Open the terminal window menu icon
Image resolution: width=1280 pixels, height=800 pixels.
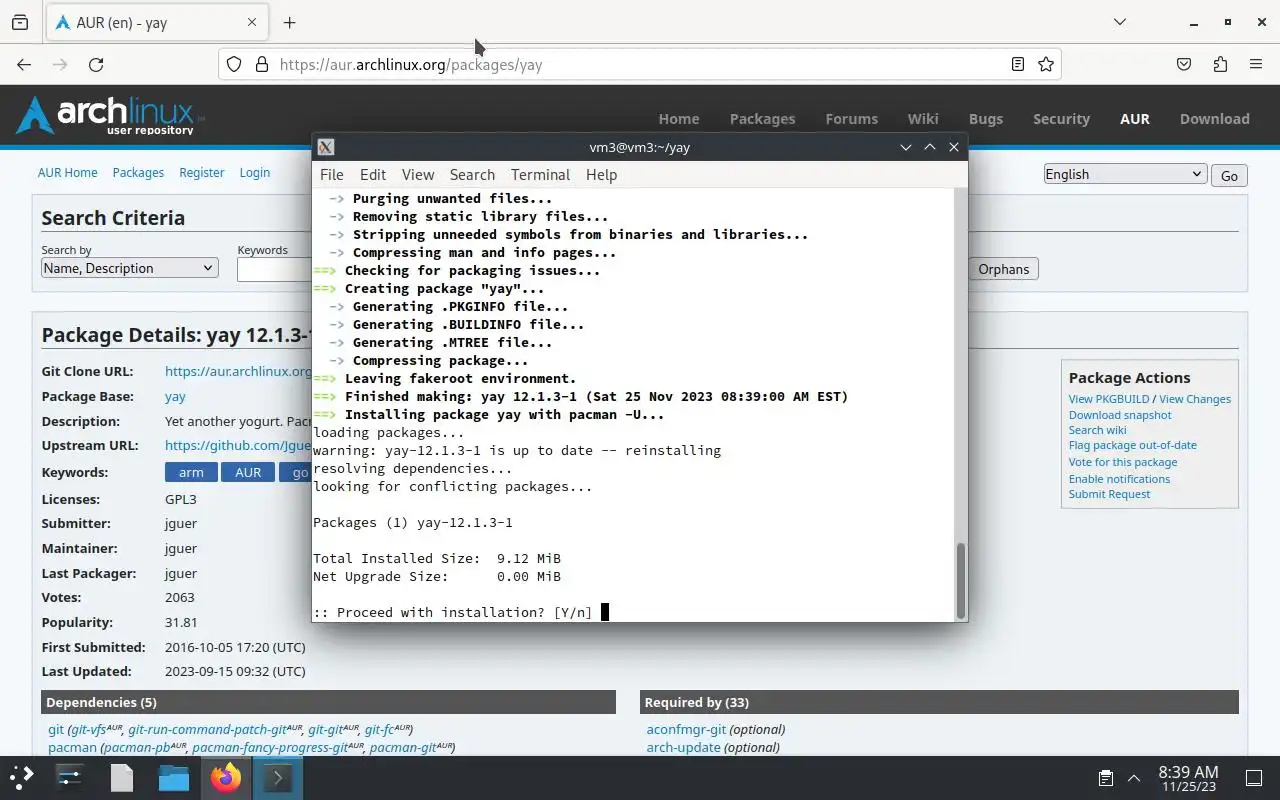pos(325,147)
